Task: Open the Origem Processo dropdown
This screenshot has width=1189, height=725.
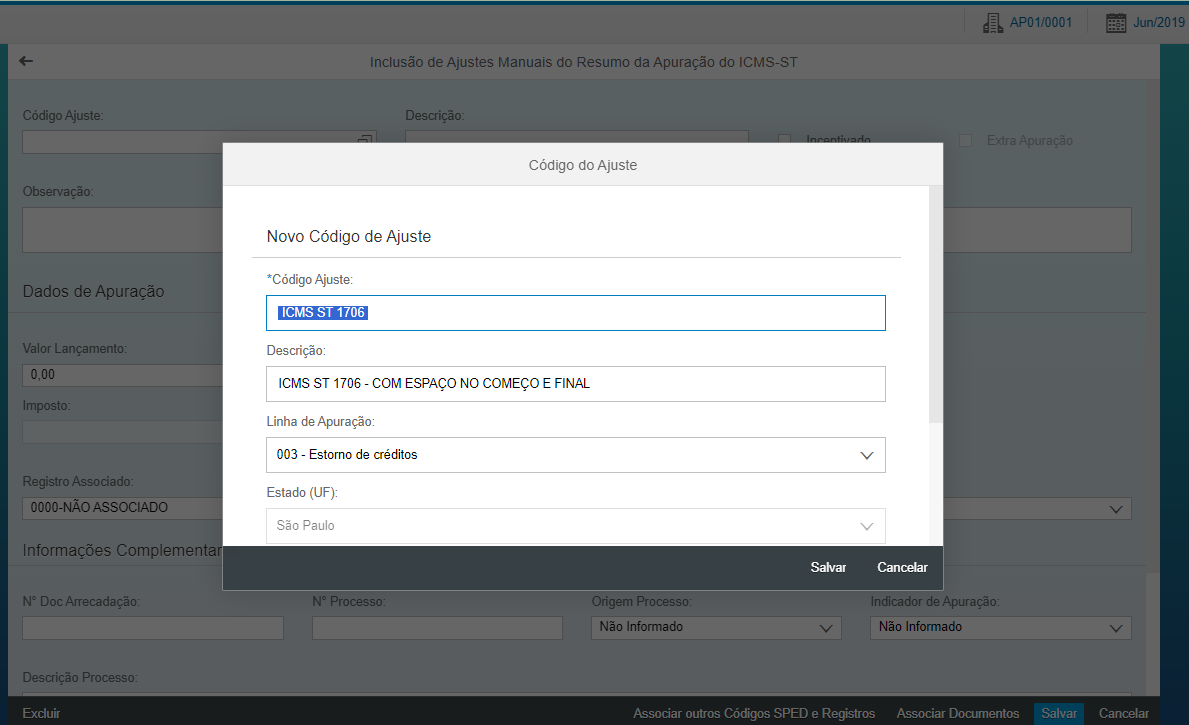Action: pos(826,628)
